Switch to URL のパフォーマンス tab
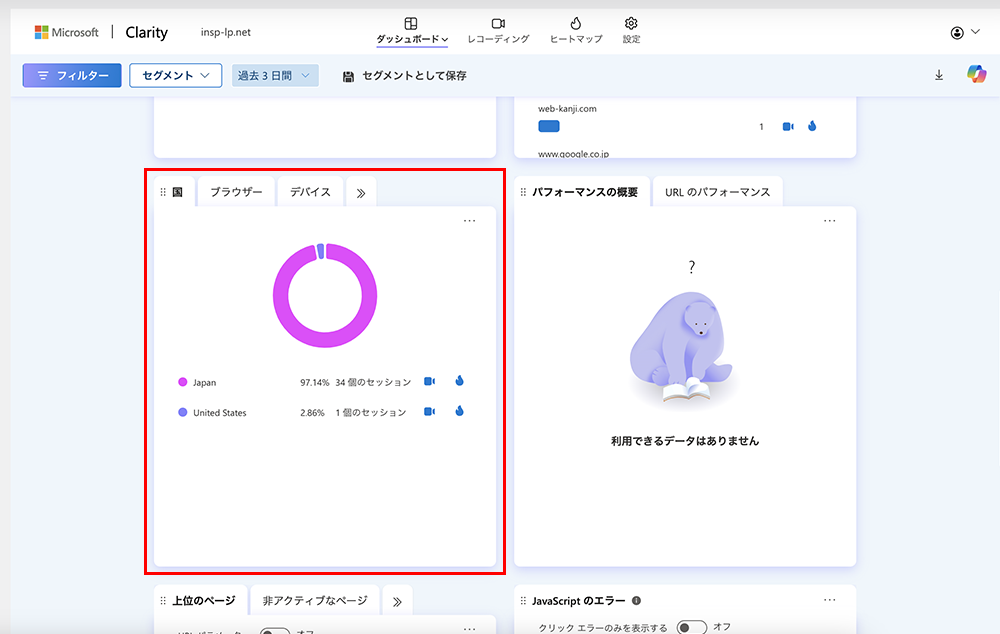The image size is (1000, 634). pos(717,192)
